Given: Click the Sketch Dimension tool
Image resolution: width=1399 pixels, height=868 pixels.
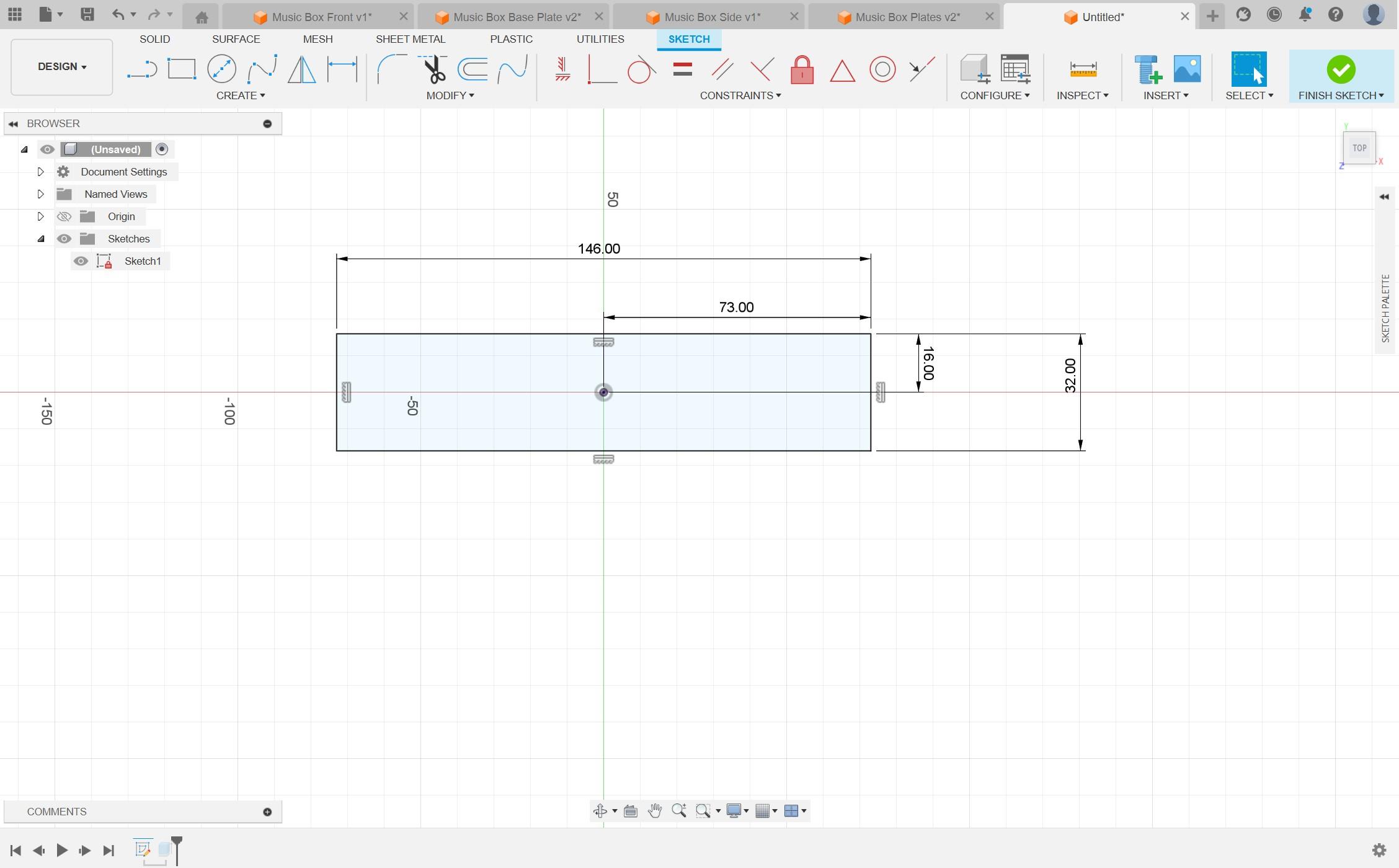Looking at the screenshot, I should tap(342, 69).
